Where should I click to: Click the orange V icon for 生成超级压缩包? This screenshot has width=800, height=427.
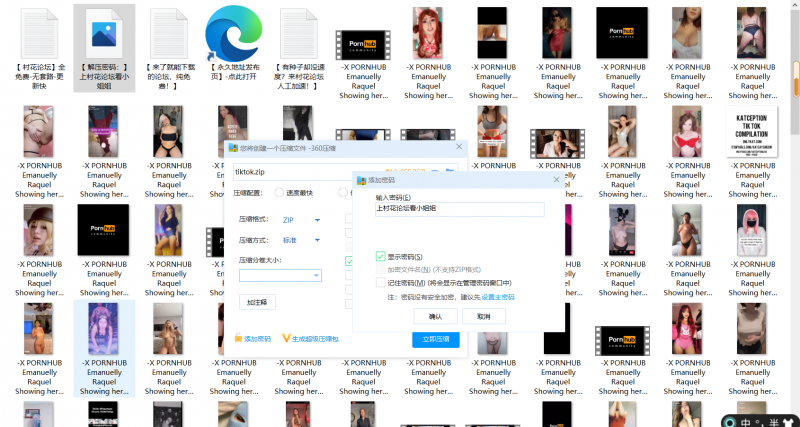coord(286,339)
